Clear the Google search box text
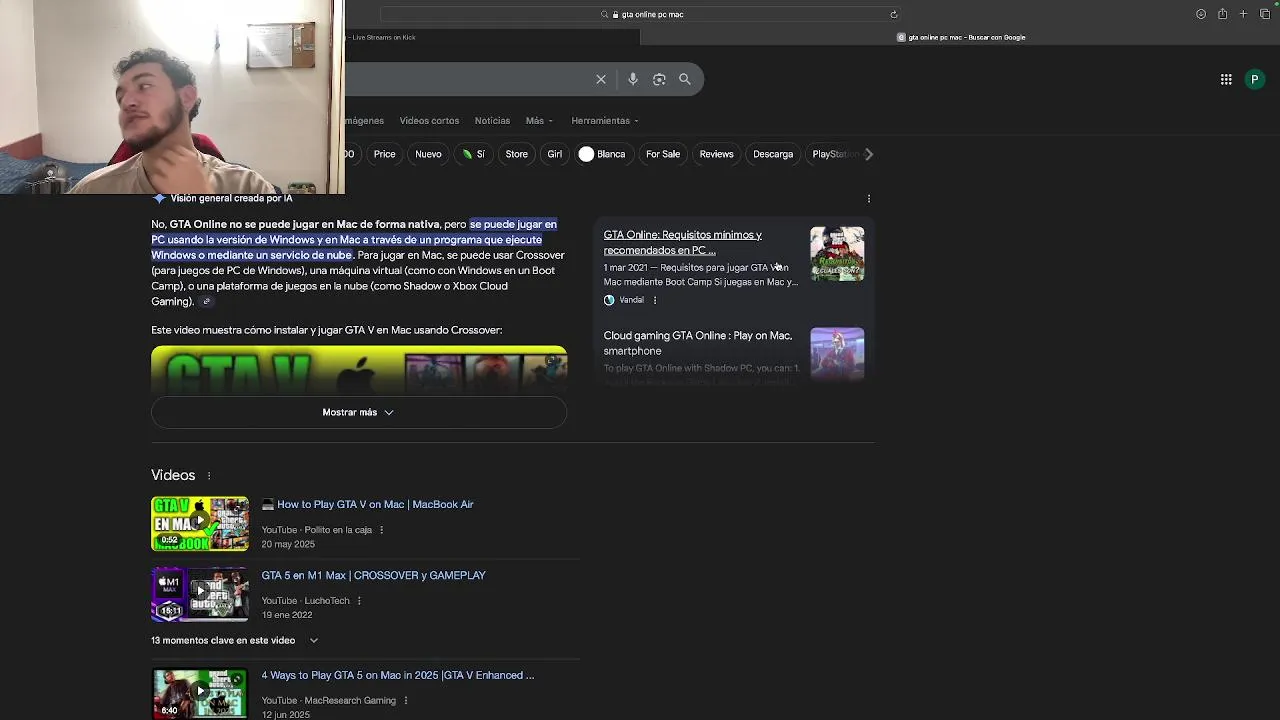 [x=601, y=79]
